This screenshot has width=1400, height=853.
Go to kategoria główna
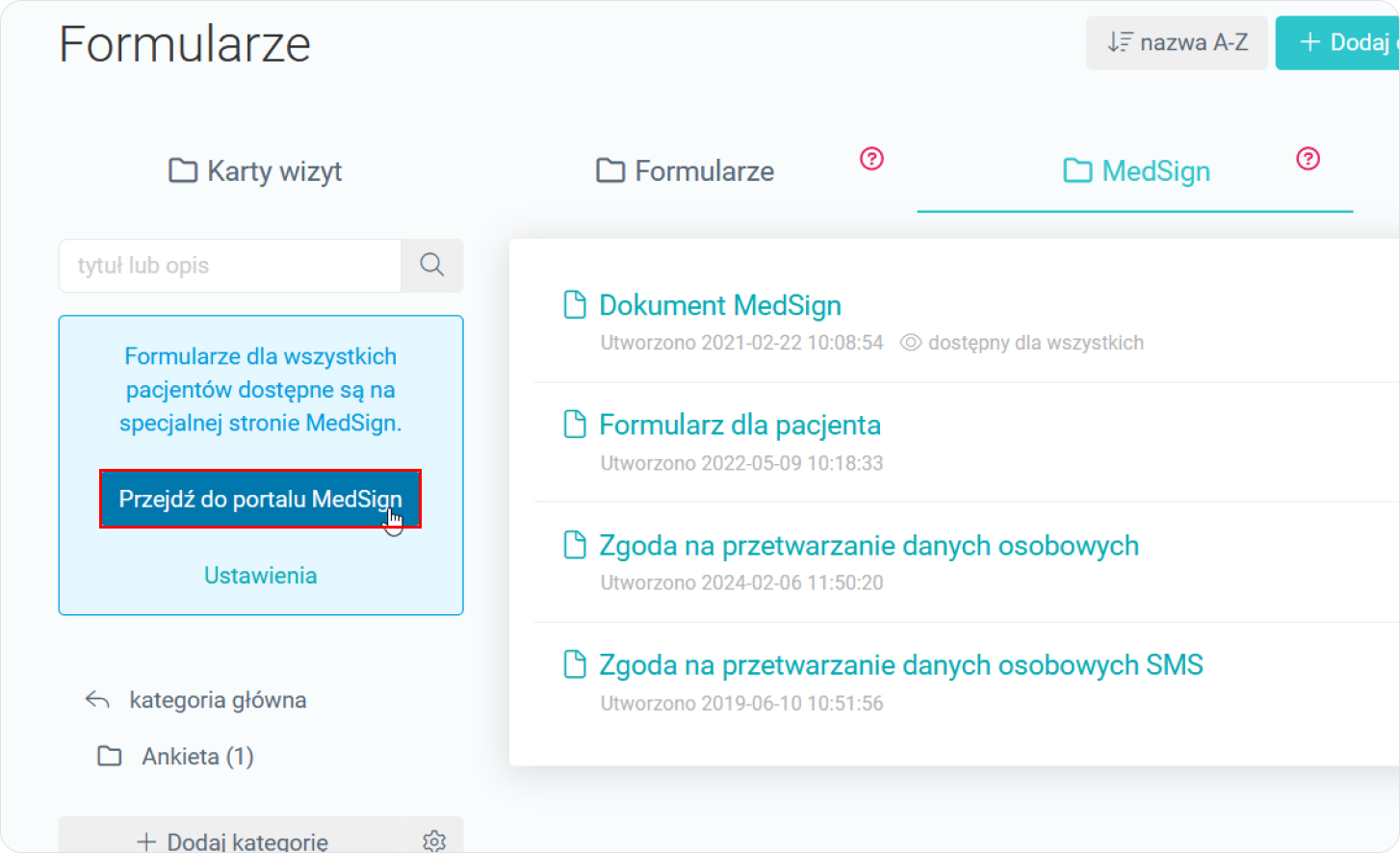[218, 700]
